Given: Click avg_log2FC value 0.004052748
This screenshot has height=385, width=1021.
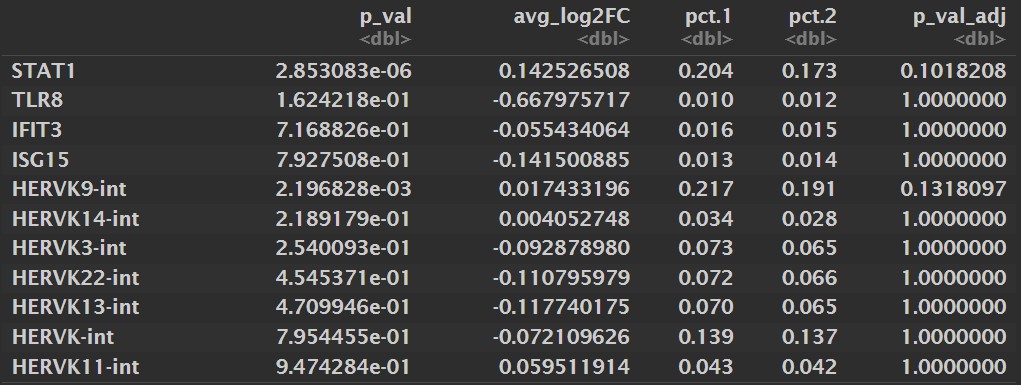Looking at the screenshot, I should coord(565,218).
